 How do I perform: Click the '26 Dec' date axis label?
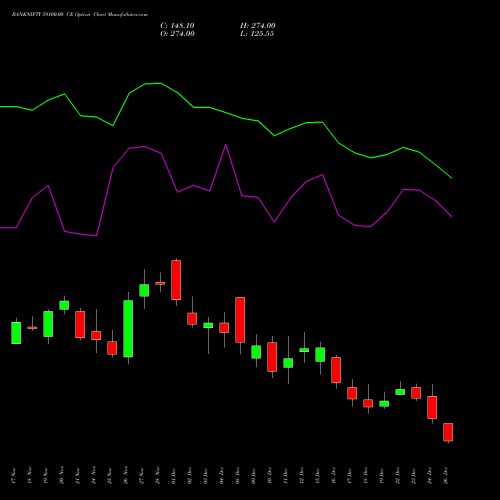[446, 476]
